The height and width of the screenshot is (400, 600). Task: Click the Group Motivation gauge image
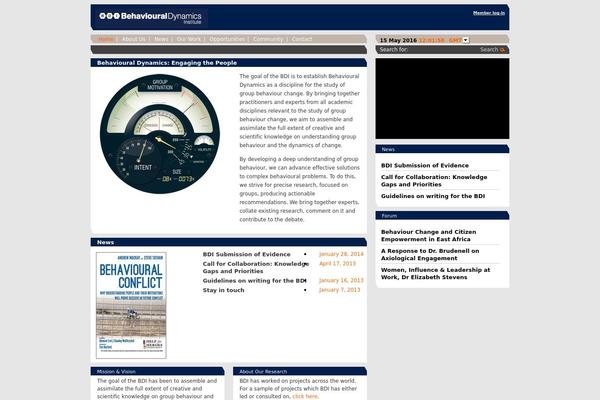[160, 134]
